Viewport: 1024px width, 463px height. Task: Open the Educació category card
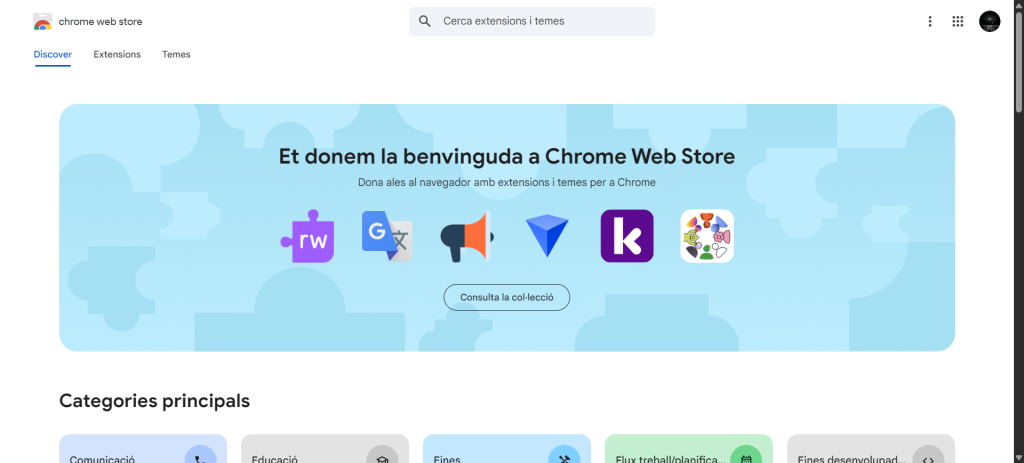point(325,450)
